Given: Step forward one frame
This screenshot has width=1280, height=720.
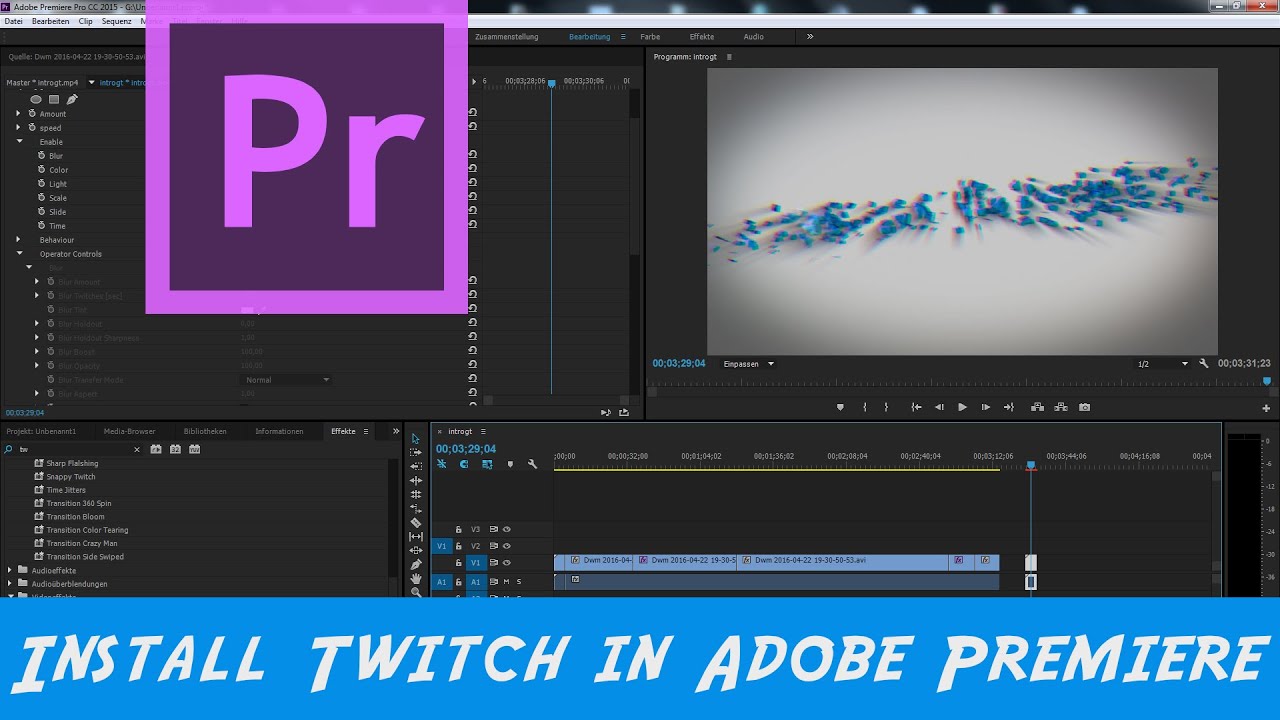Looking at the screenshot, I should (x=986, y=407).
